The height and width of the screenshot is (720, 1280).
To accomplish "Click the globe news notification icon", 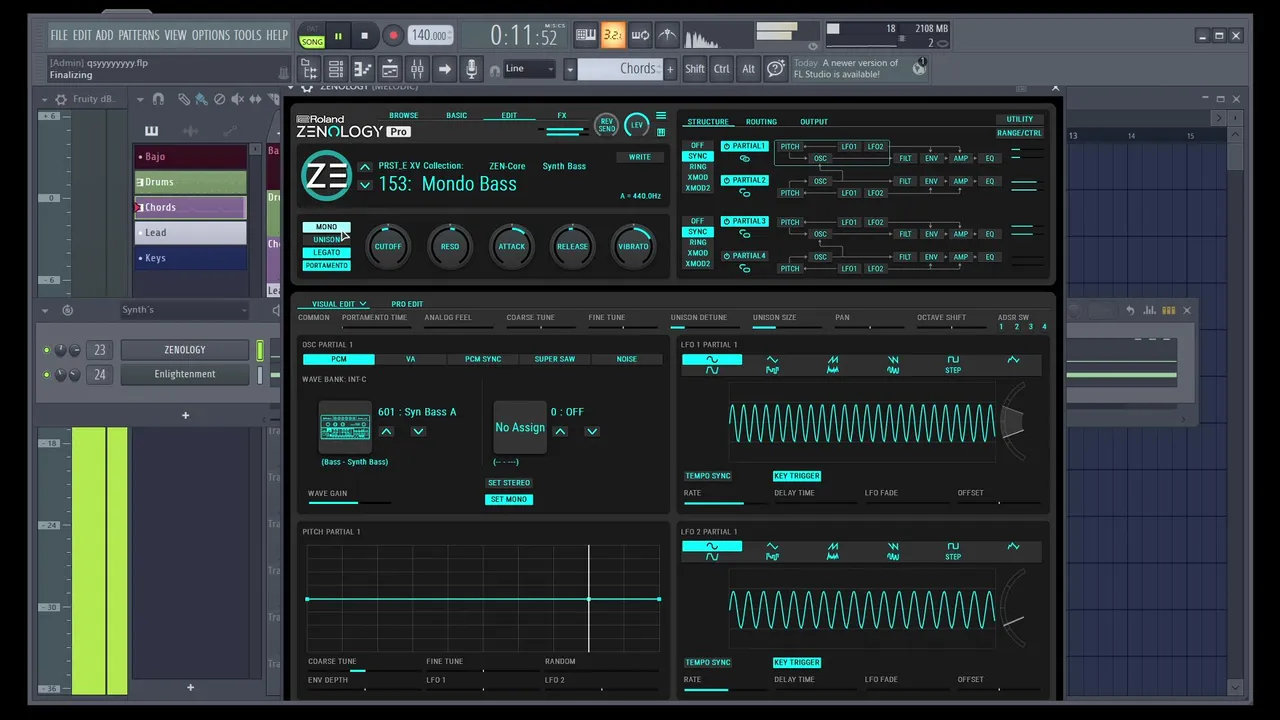I will click(x=919, y=68).
